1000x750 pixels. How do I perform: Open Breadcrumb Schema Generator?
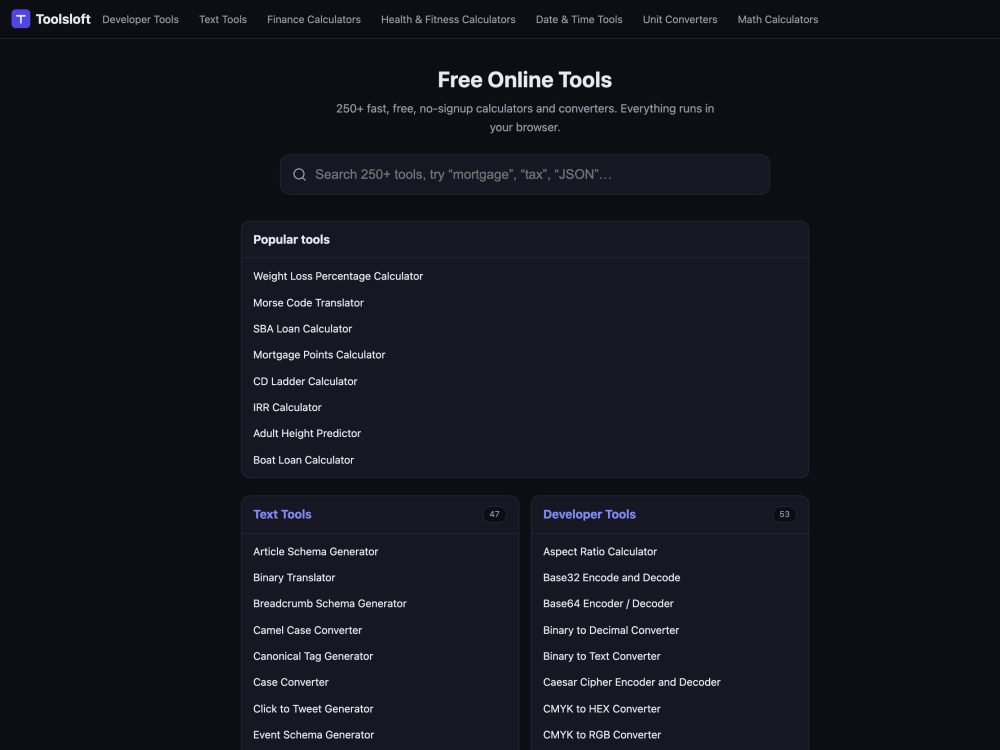(x=330, y=604)
